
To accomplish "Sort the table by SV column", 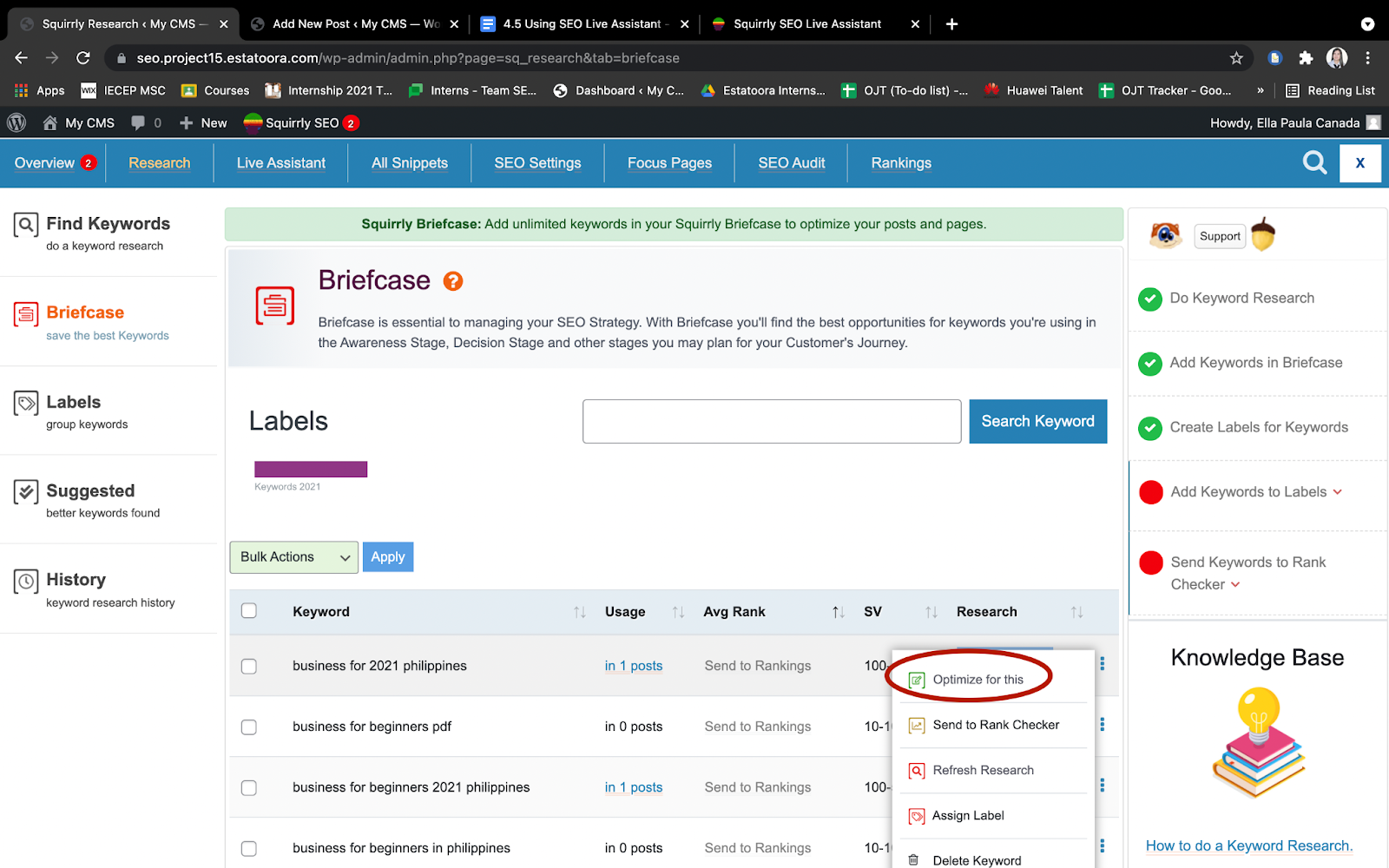I will pos(931,612).
